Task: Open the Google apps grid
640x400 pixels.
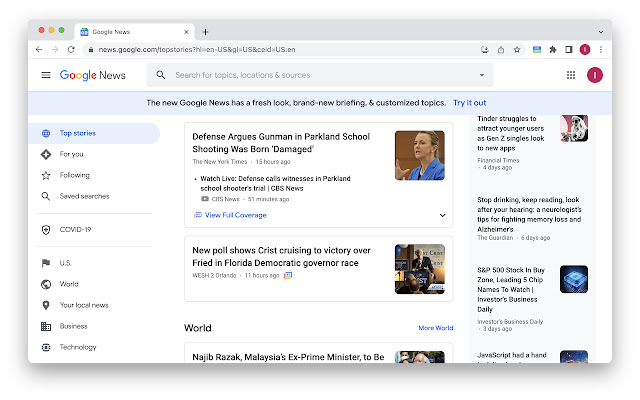Action: [571, 75]
